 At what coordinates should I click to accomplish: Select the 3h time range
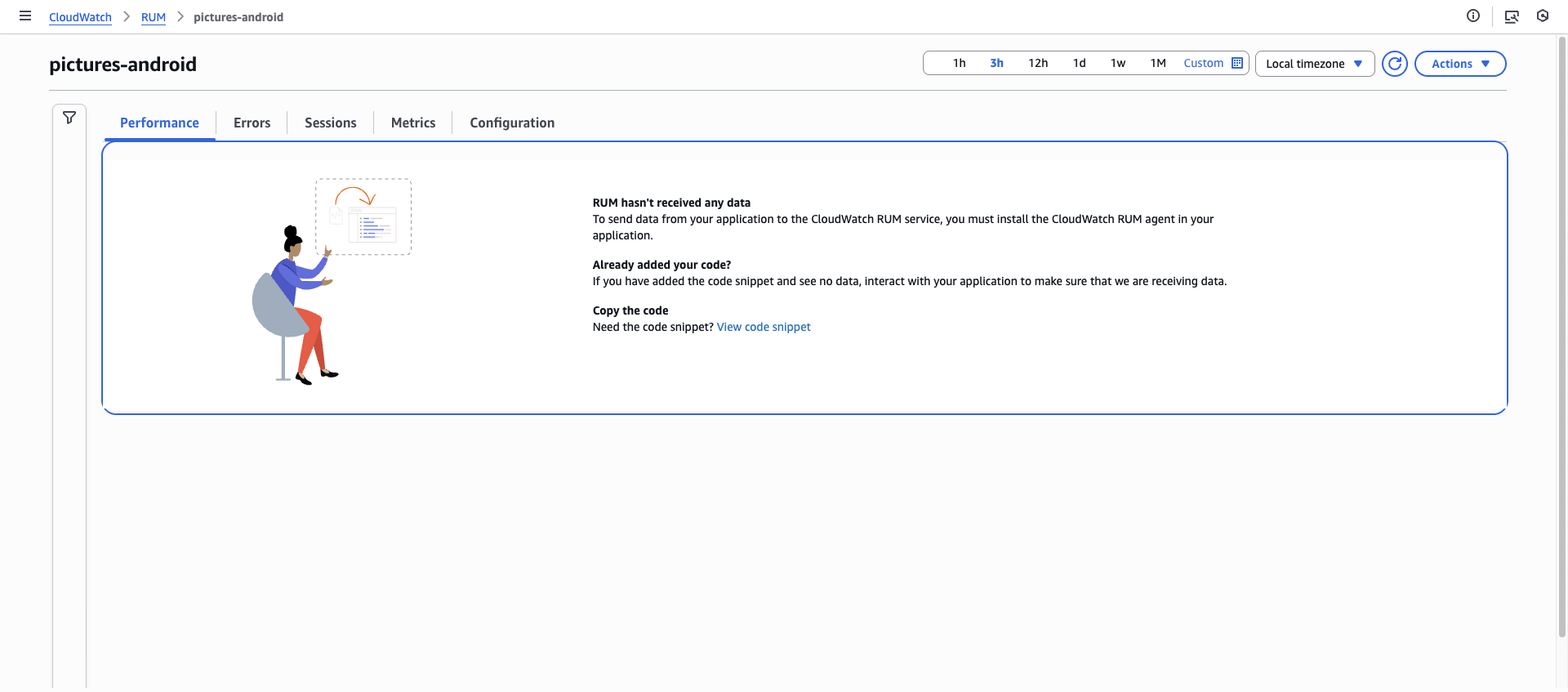click(x=996, y=63)
